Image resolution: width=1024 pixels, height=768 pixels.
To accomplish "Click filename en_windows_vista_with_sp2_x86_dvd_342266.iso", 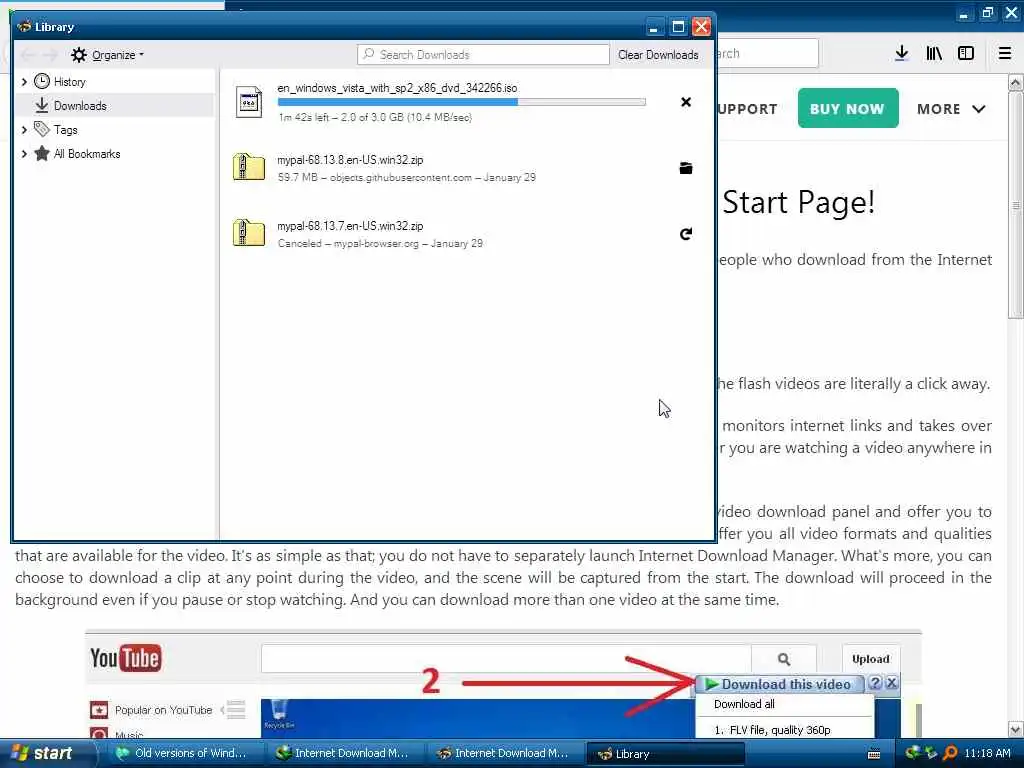I will click(x=397, y=88).
